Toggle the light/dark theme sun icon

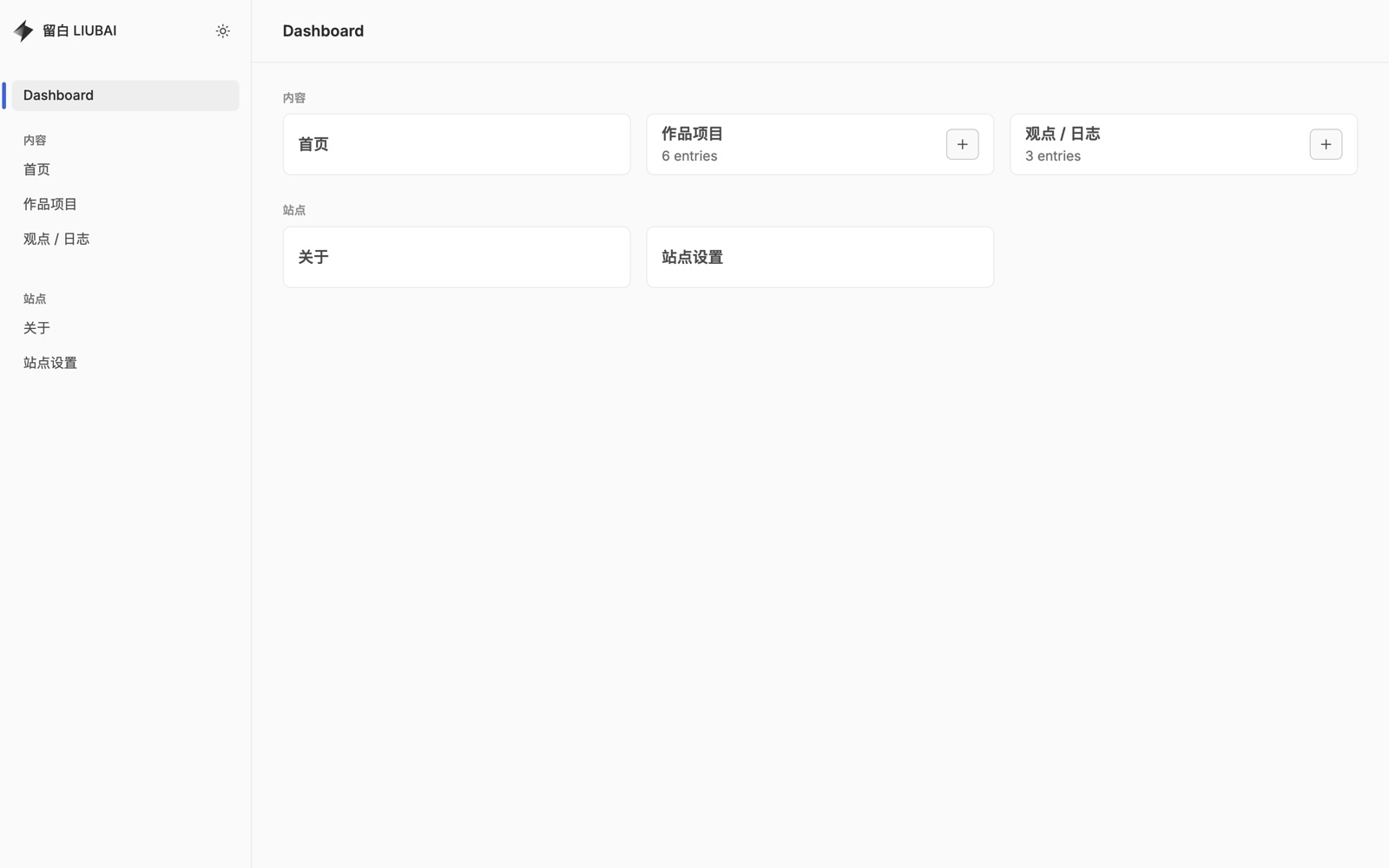[223, 31]
